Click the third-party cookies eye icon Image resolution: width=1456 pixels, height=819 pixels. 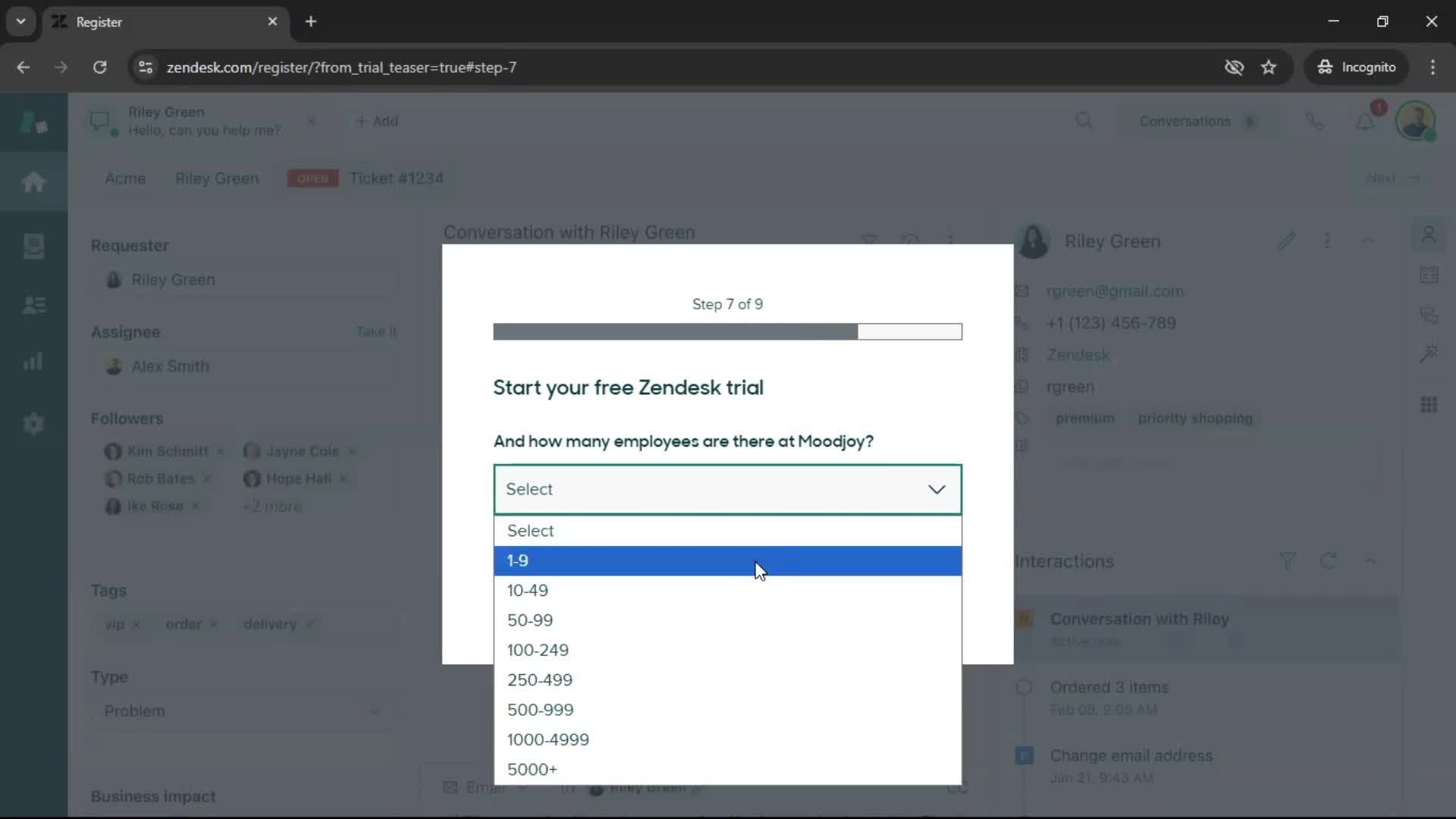point(1234,67)
